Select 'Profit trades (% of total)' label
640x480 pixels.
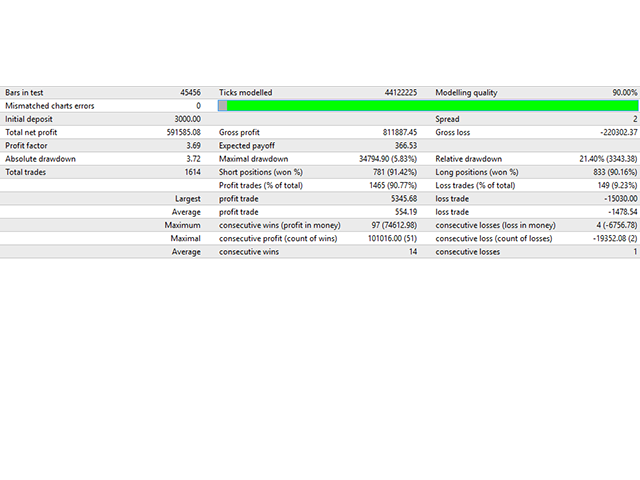point(261,185)
